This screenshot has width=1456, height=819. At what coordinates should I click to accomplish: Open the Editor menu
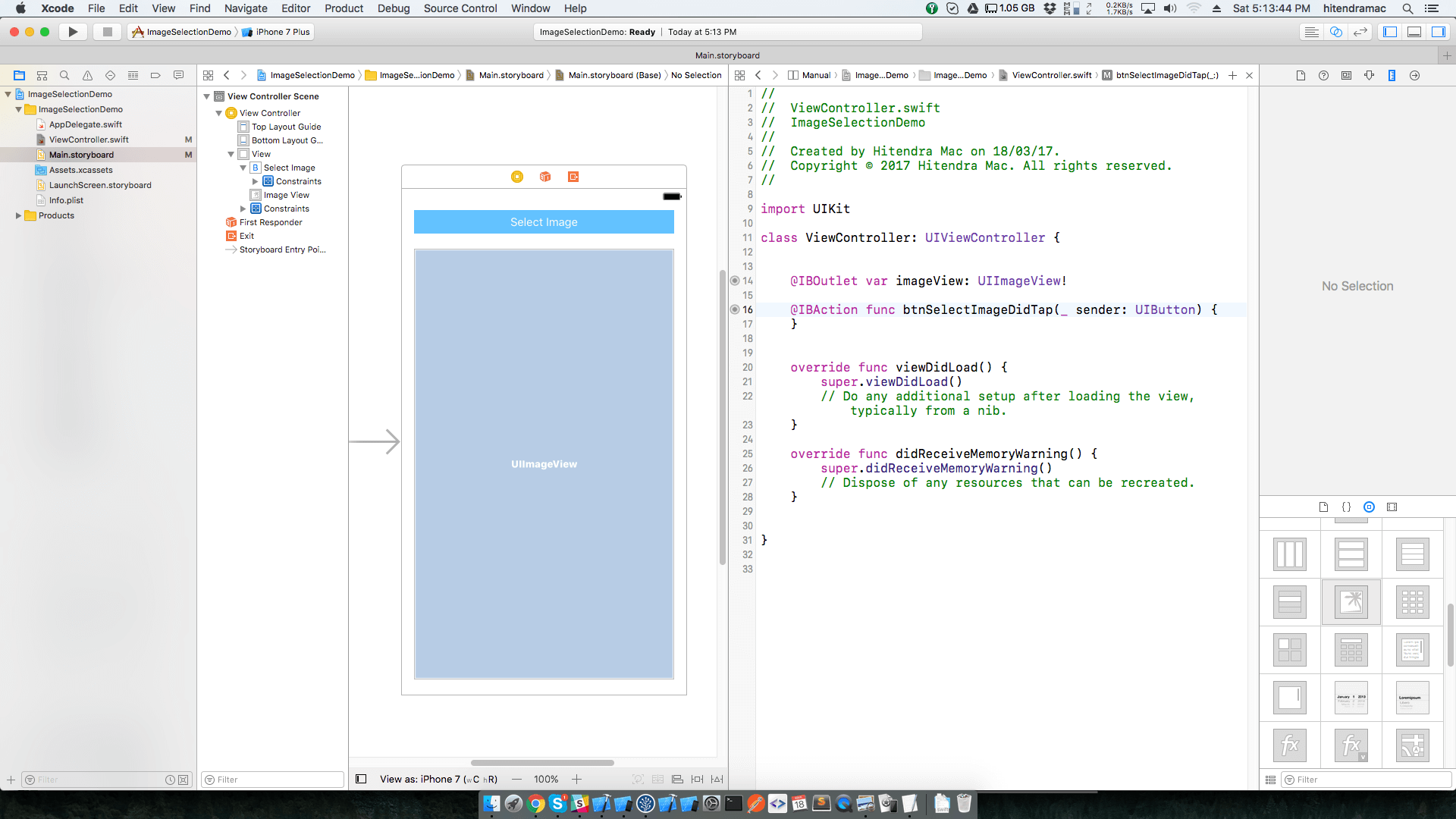point(295,8)
